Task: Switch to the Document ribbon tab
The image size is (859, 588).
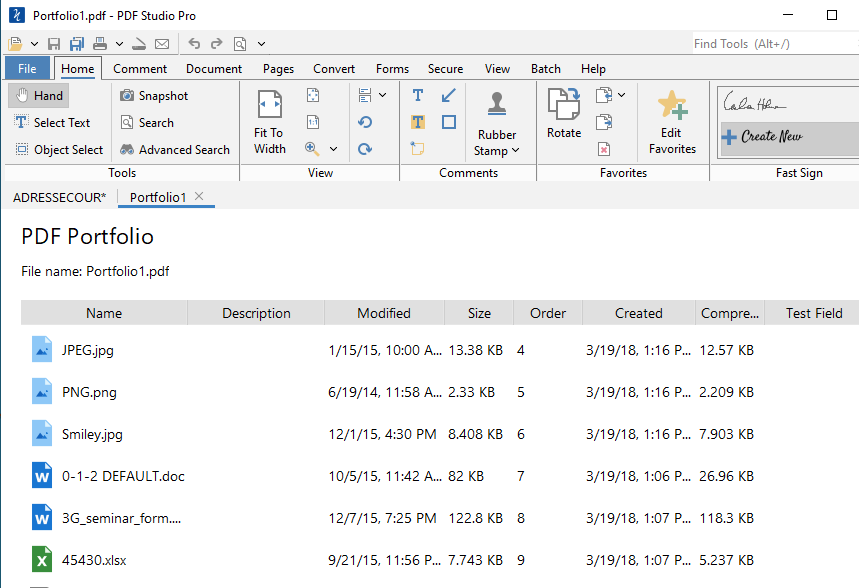Action: tap(214, 68)
